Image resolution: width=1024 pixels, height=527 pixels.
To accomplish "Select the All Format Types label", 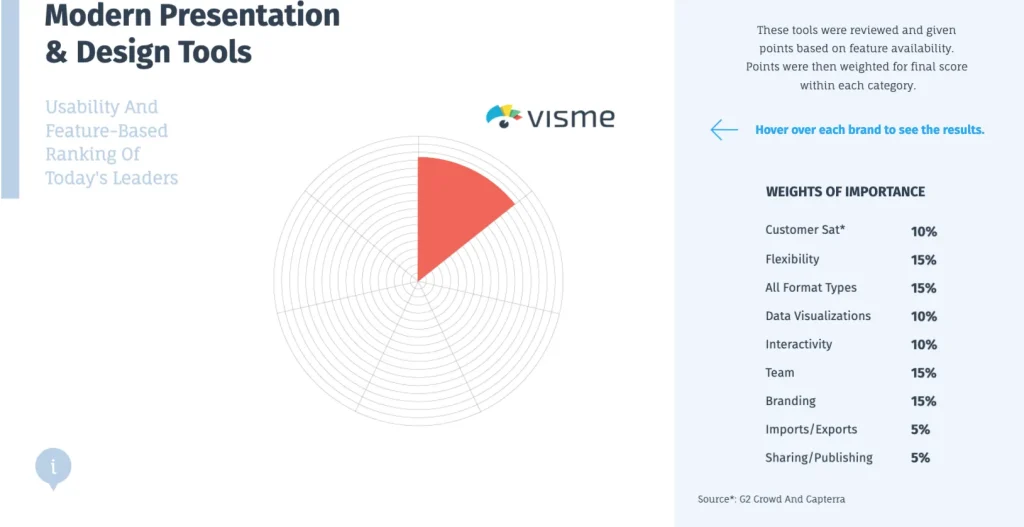I will 810,288.
